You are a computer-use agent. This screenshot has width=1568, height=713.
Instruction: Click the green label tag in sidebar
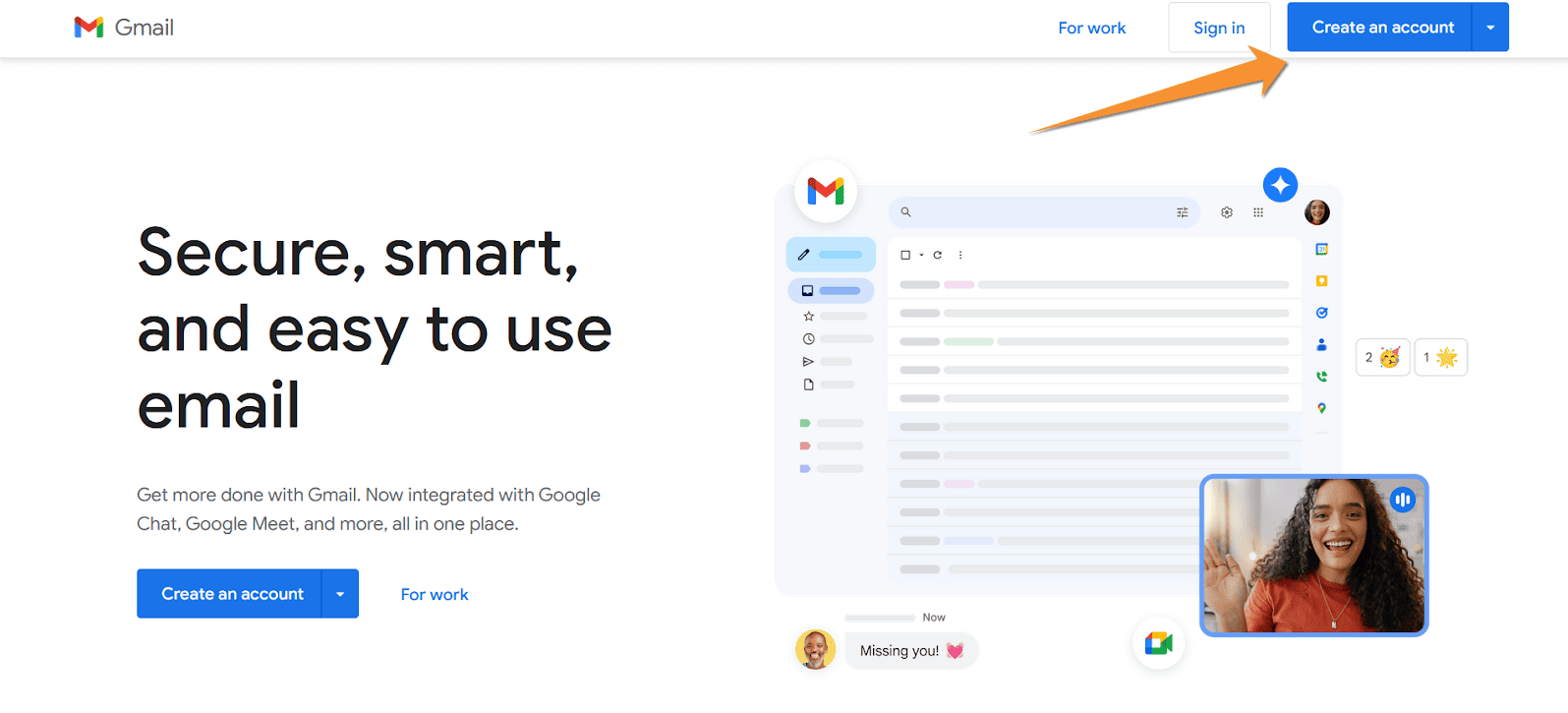coord(805,423)
